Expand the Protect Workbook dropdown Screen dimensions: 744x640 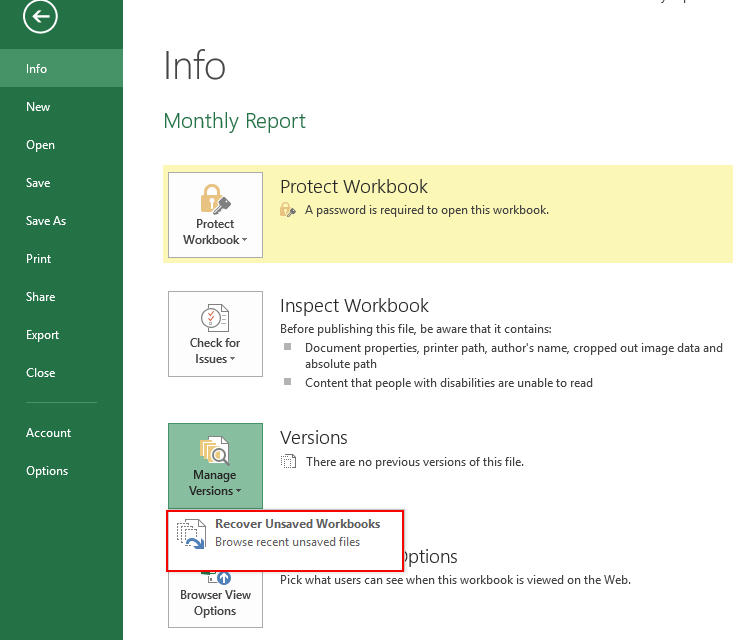(x=215, y=232)
